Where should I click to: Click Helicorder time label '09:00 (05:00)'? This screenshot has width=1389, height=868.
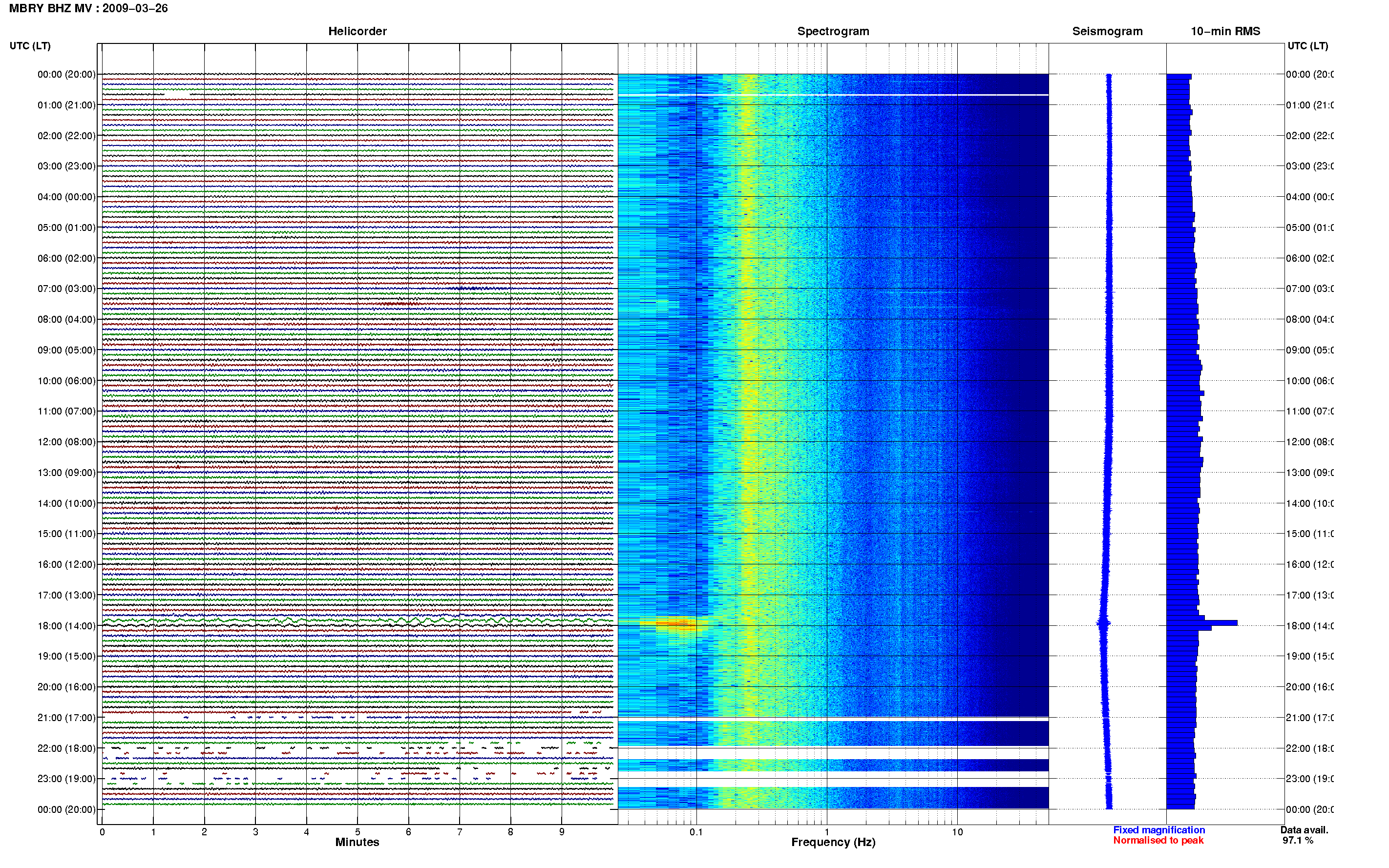pyautogui.click(x=66, y=350)
